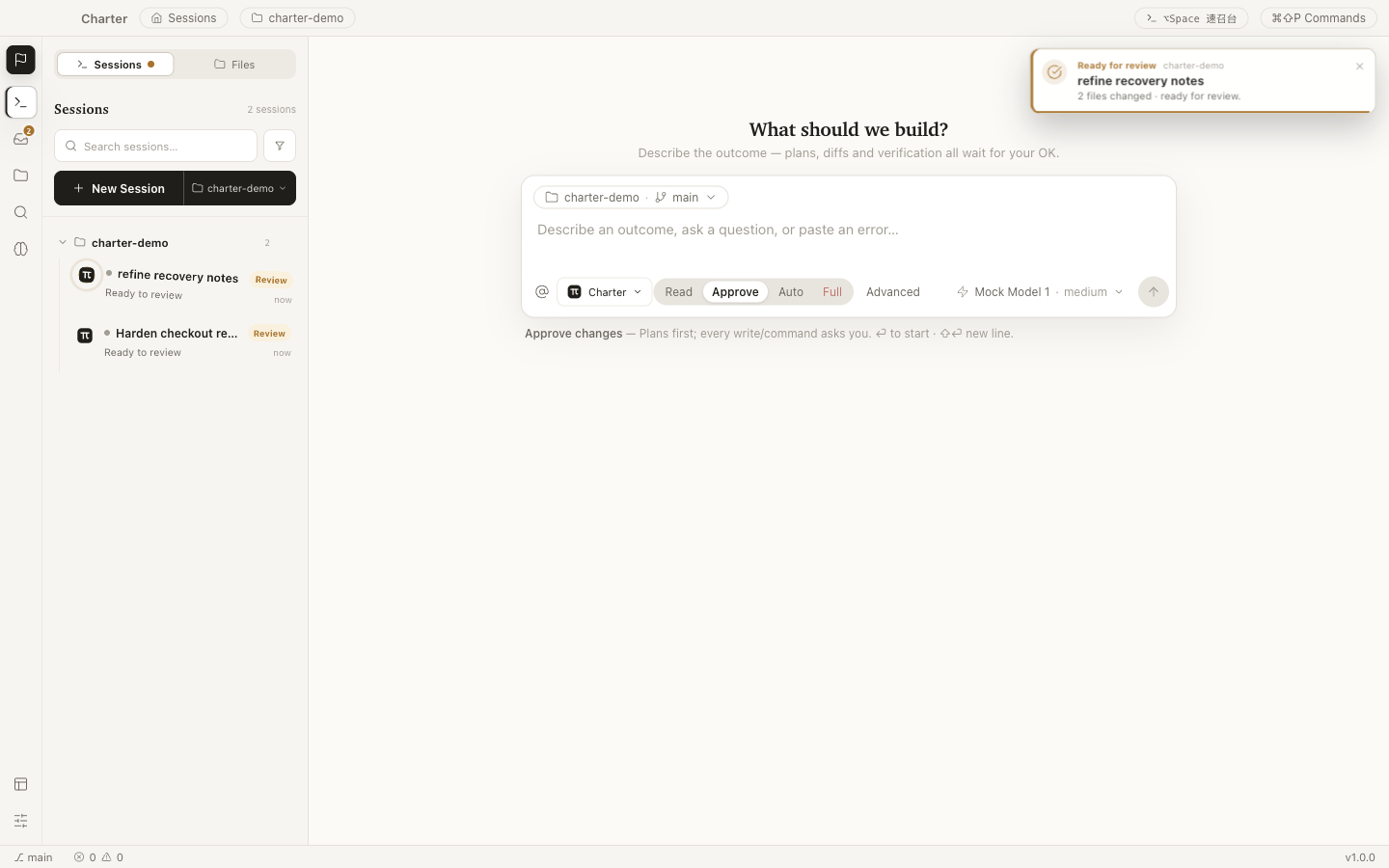The image size is (1389, 868).
Task: Open the Mock Model 1 medium dropdown
Action: 1040,292
